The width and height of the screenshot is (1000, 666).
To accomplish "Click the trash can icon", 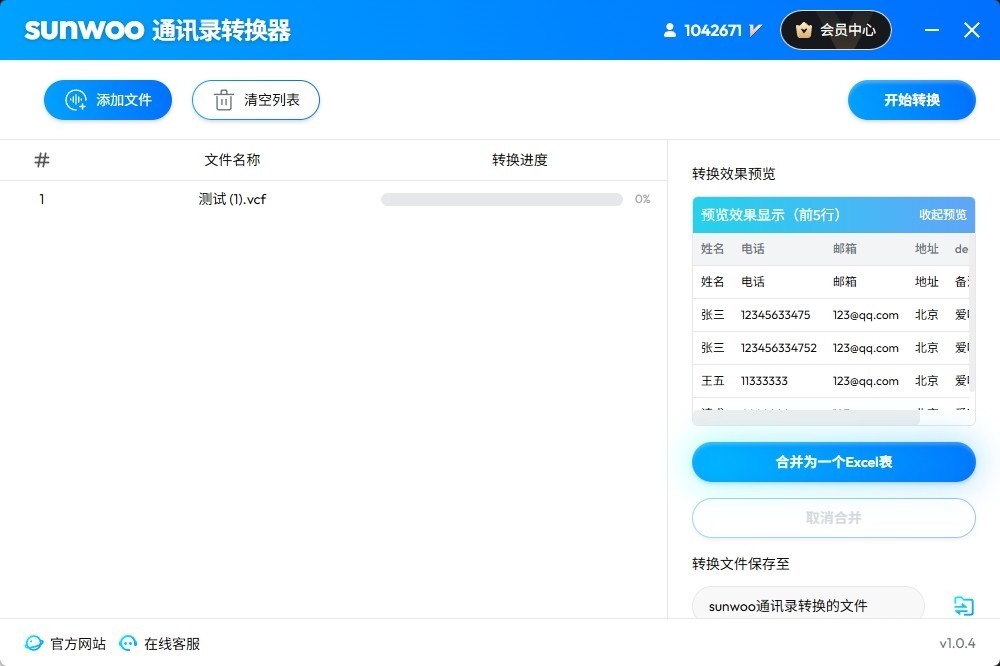I will click(223, 100).
